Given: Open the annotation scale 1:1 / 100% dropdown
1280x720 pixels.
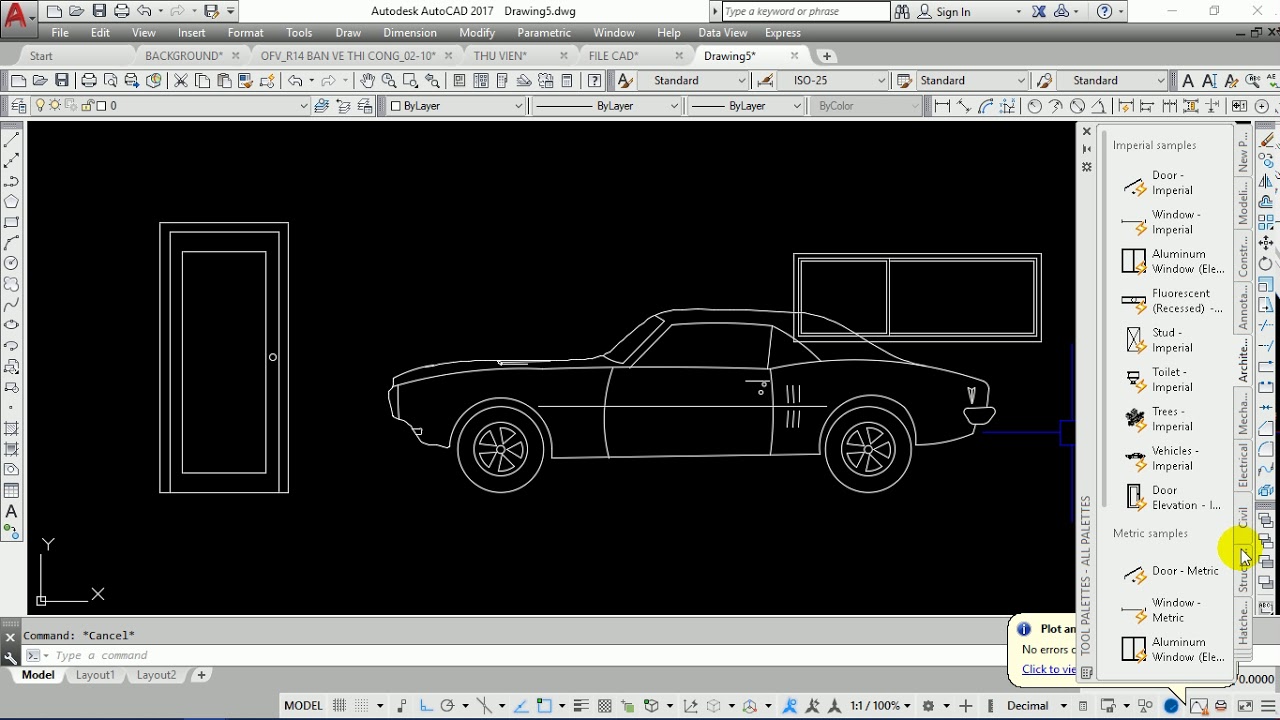Looking at the screenshot, I should [x=880, y=706].
